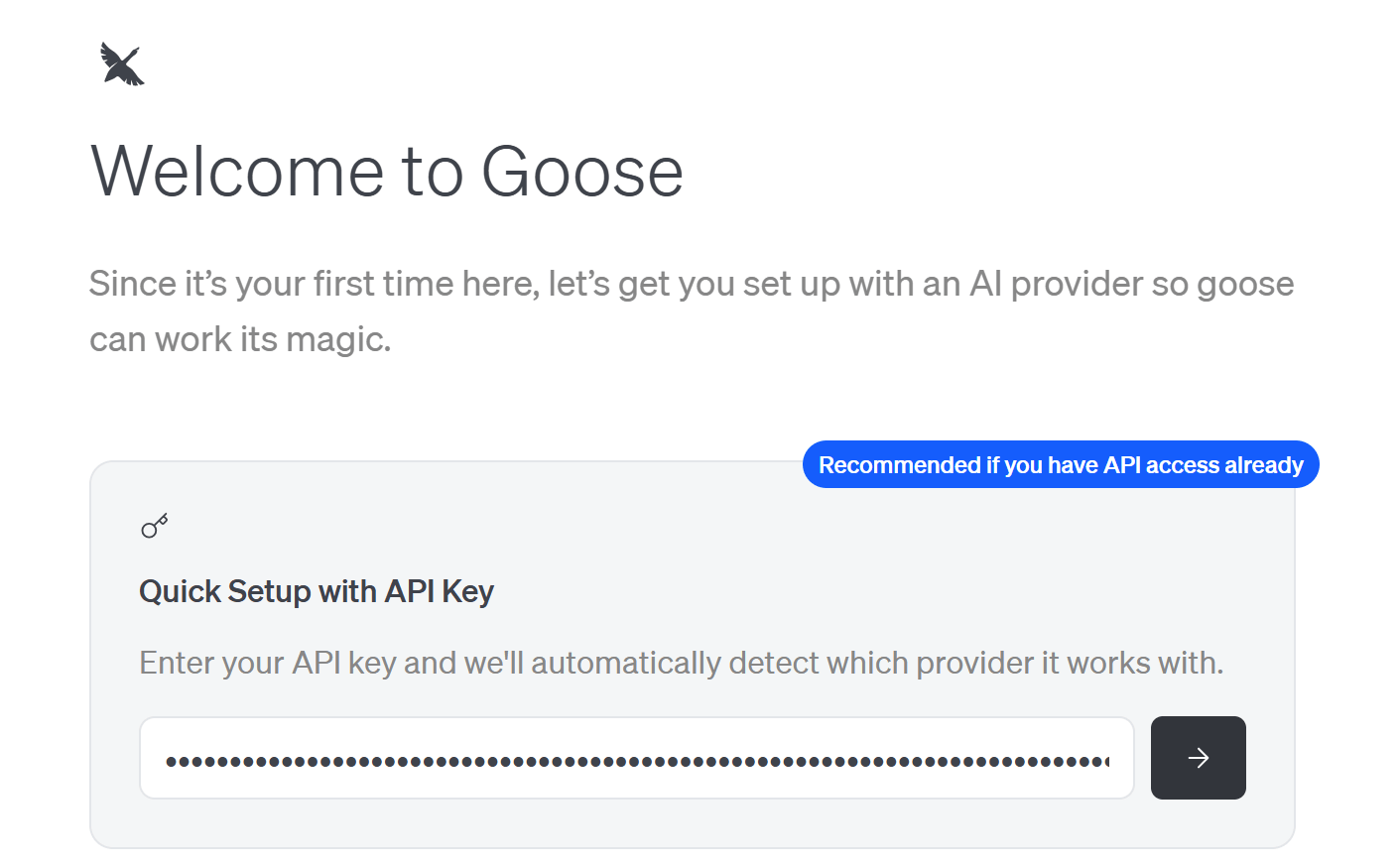Screen dimensions: 1400x866
Task: Click the "Since it's your first time here" paragraph
Action: (692, 311)
